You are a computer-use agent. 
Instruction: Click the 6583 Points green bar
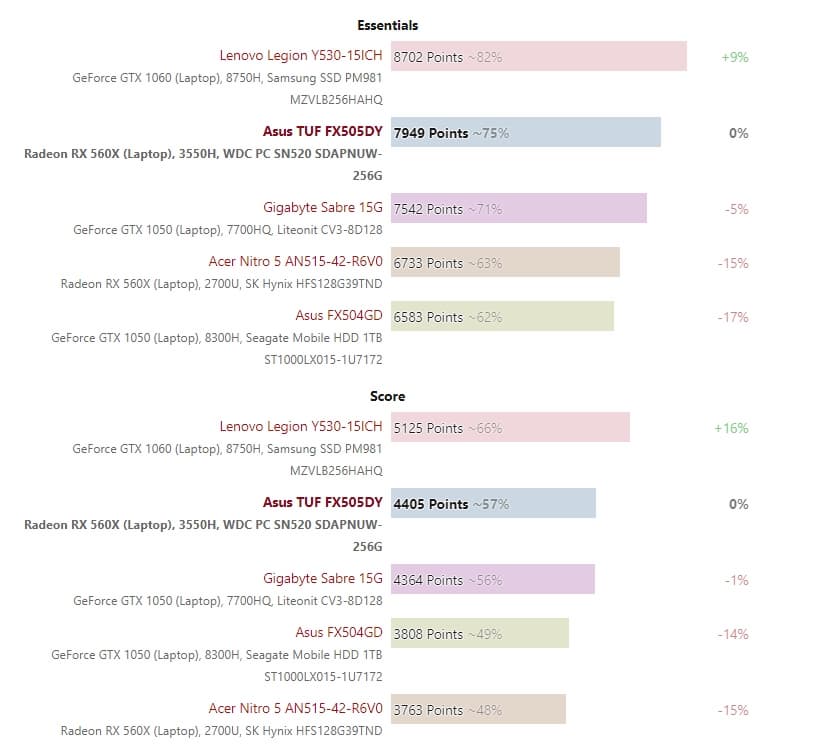[x=502, y=317]
